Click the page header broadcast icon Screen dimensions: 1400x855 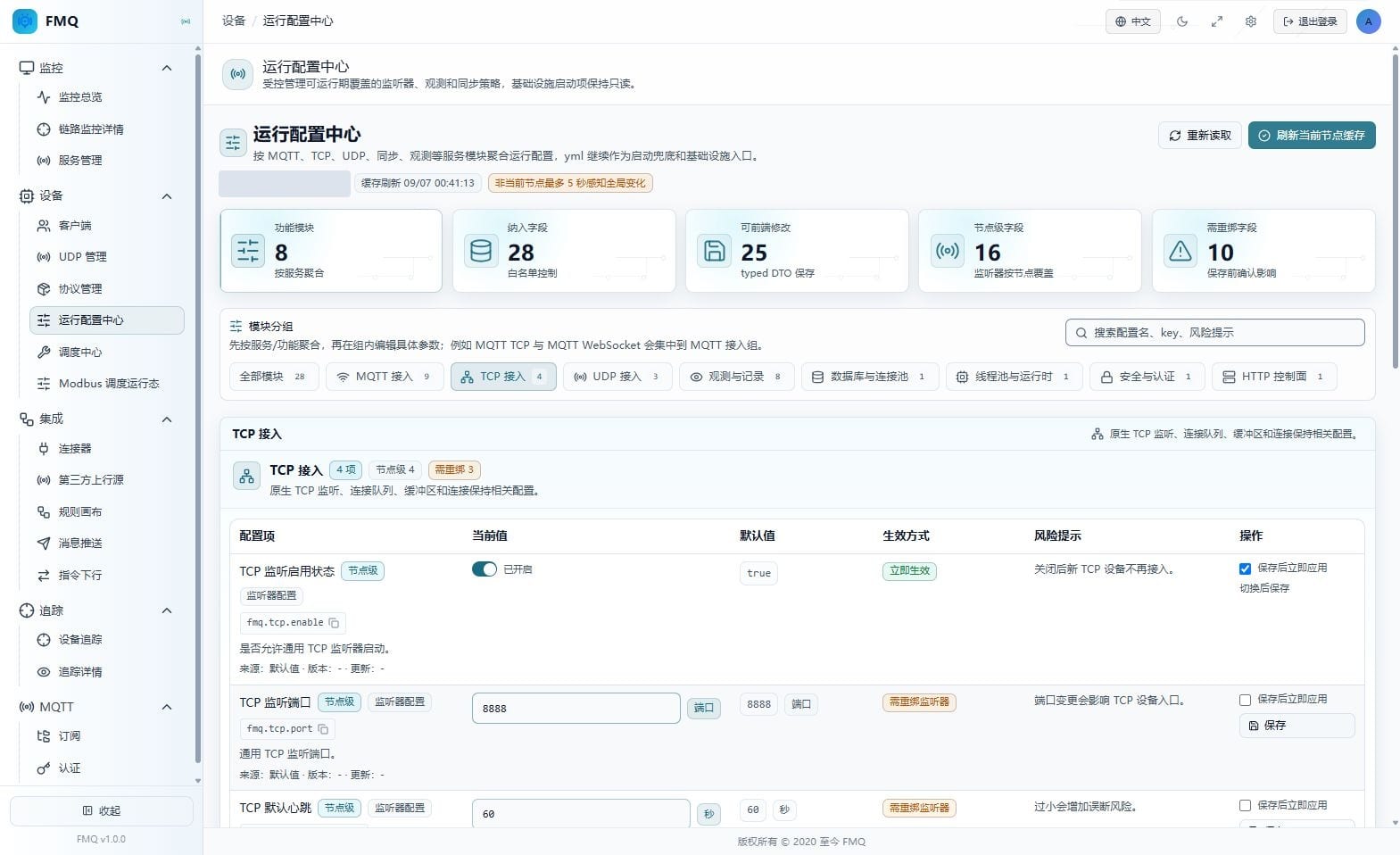point(237,74)
